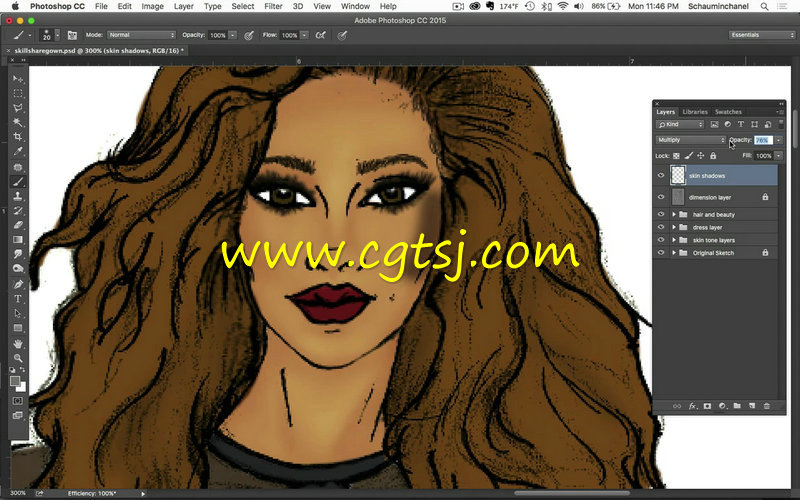The height and width of the screenshot is (500, 800).
Task: Create a new layer group
Action: click(x=737, y=406)
